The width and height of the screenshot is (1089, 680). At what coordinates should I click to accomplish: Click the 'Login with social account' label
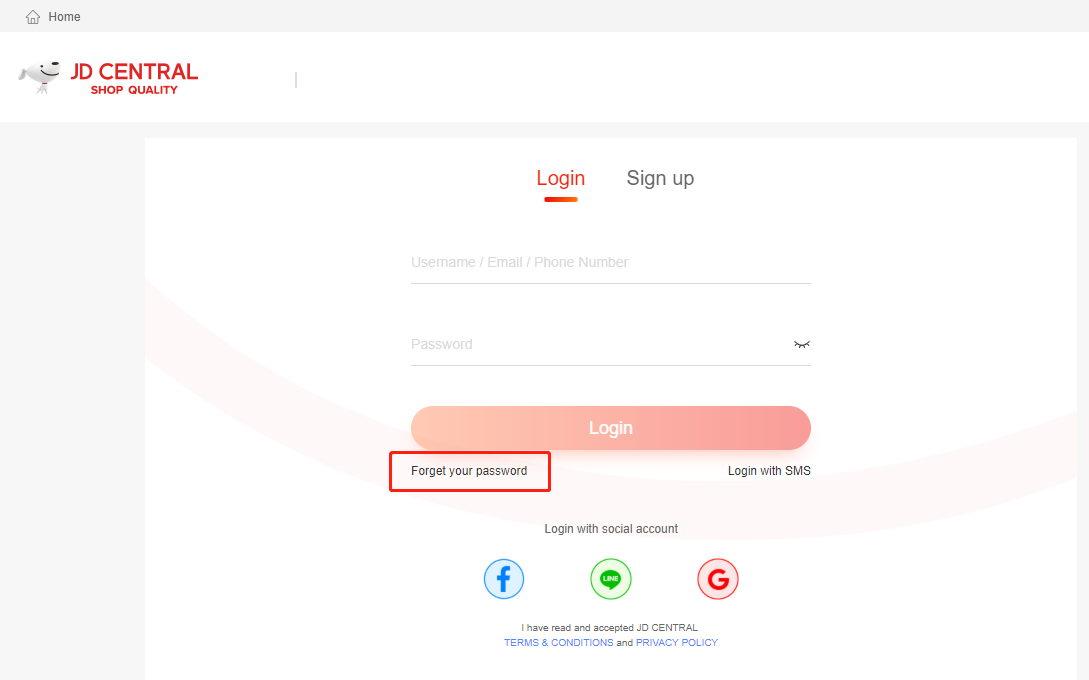click(610, 529)
